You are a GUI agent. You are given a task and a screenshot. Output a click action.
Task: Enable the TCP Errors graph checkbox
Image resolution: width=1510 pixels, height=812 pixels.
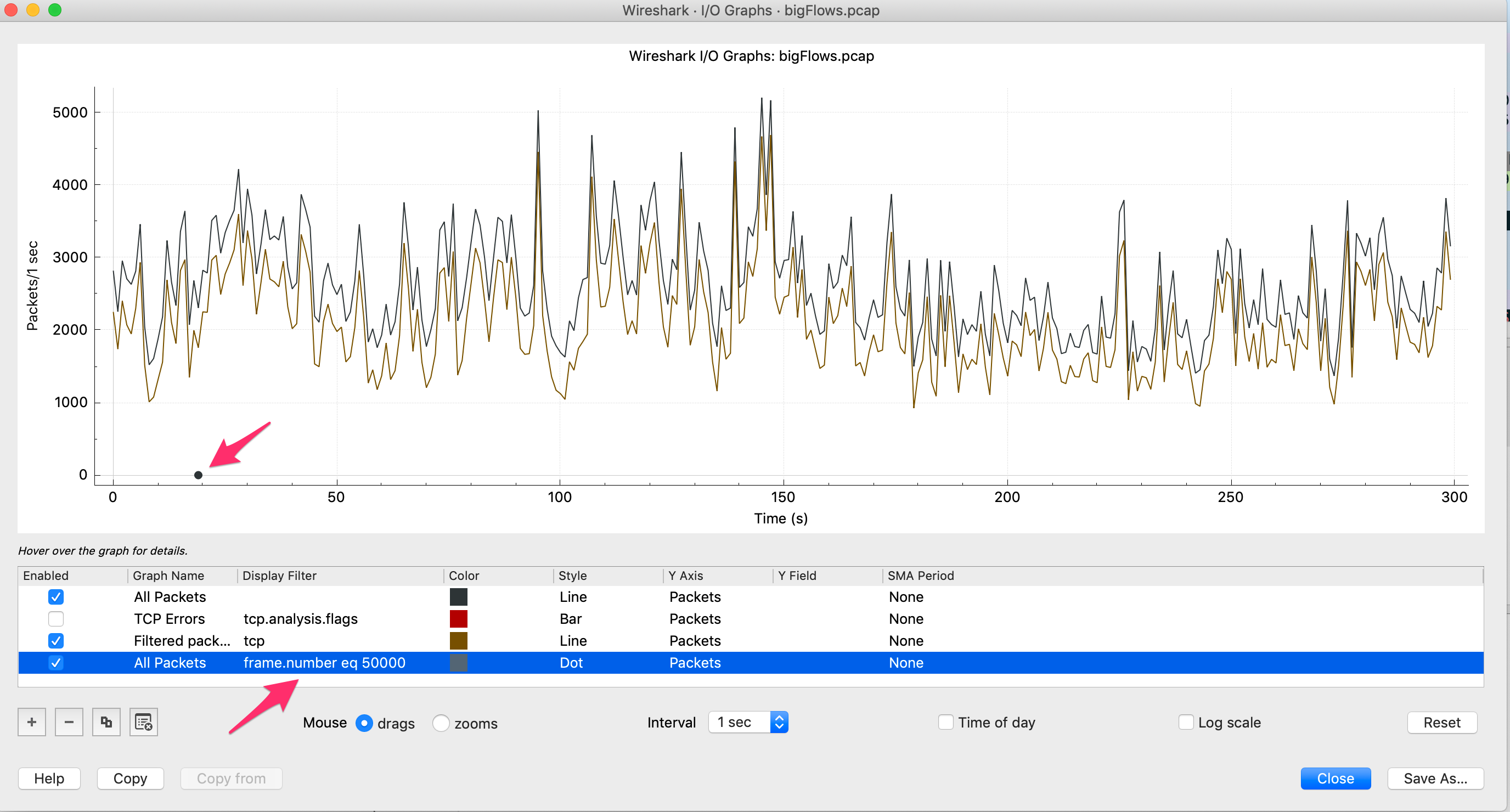tap(55, 618)
